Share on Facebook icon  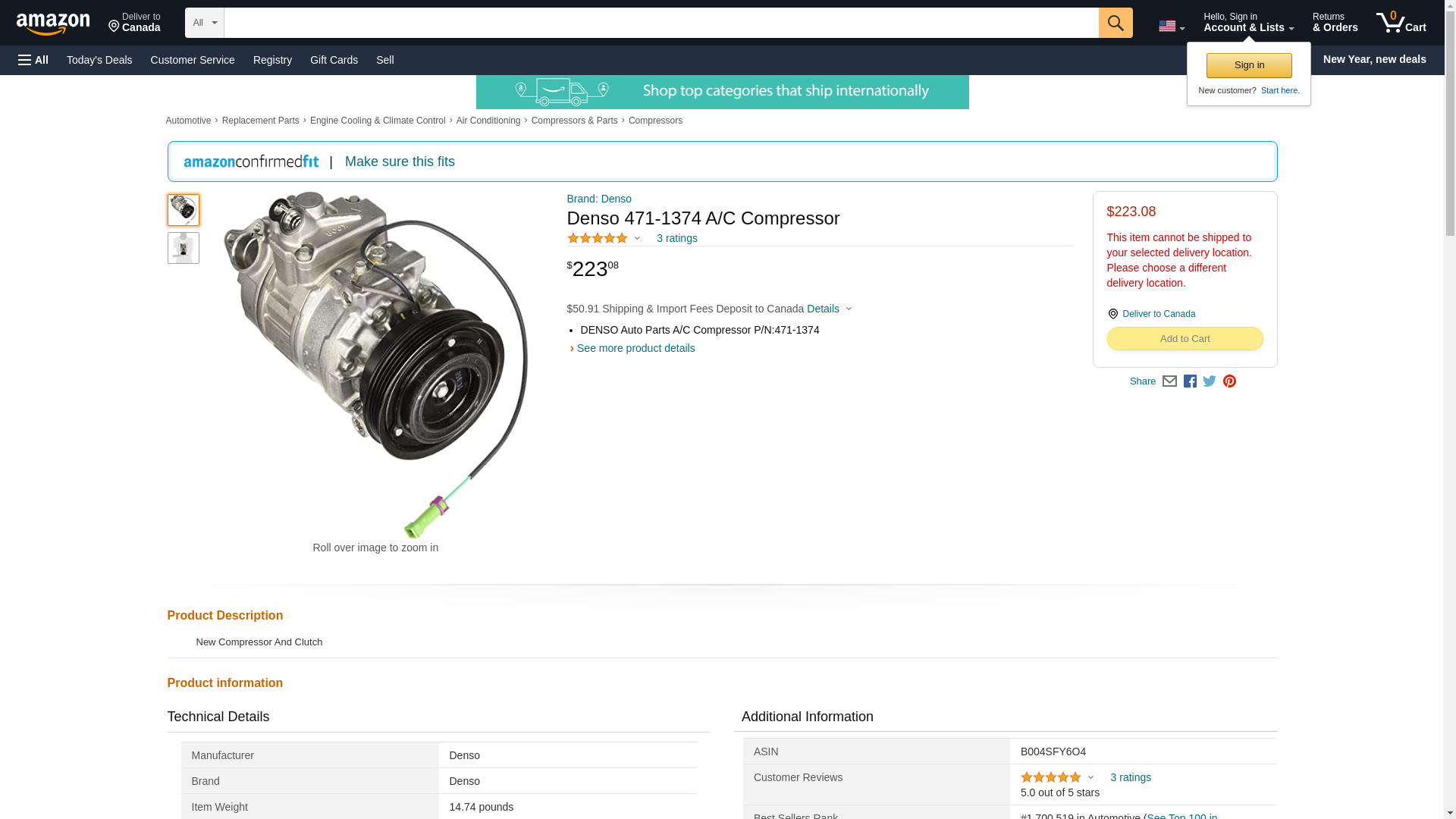pos(1190,381)
